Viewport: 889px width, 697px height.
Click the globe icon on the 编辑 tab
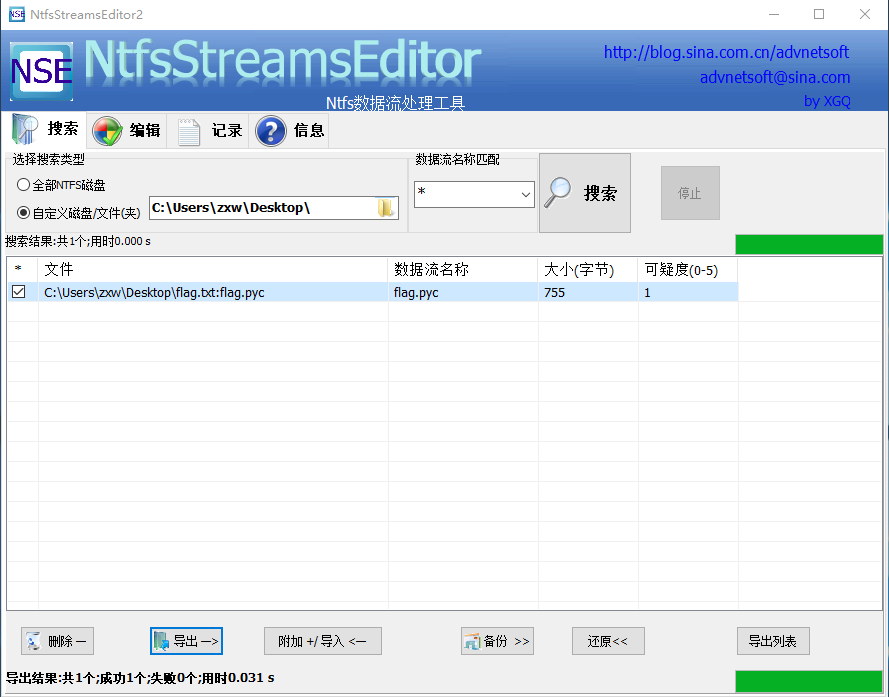(108, 130)
